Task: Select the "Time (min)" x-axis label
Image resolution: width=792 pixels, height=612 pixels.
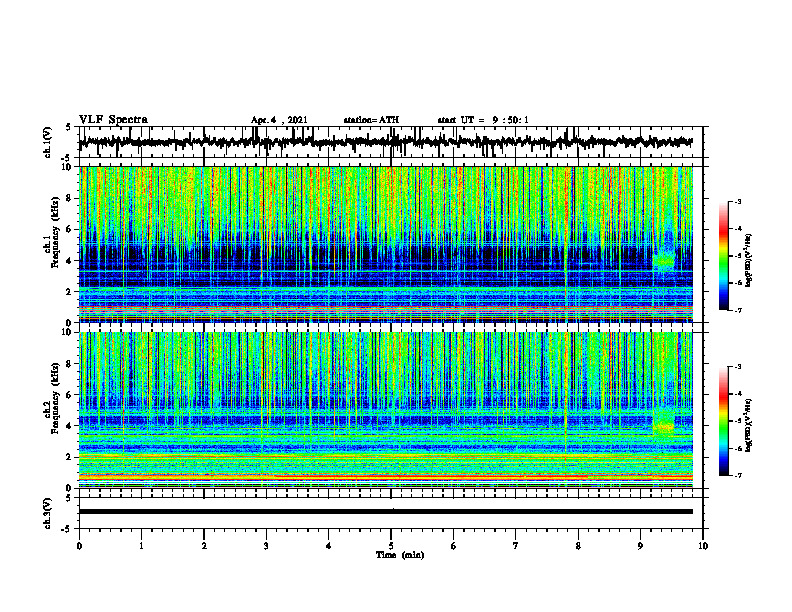Action: (400, 555)
